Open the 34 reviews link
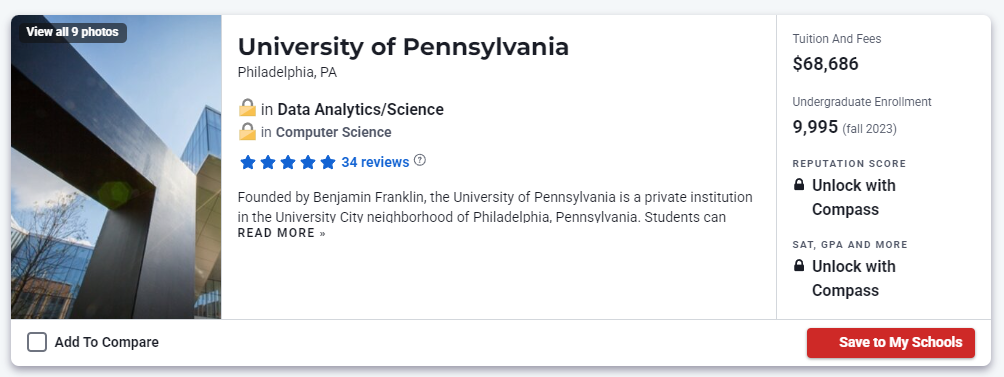 click(x=375, y=162)
